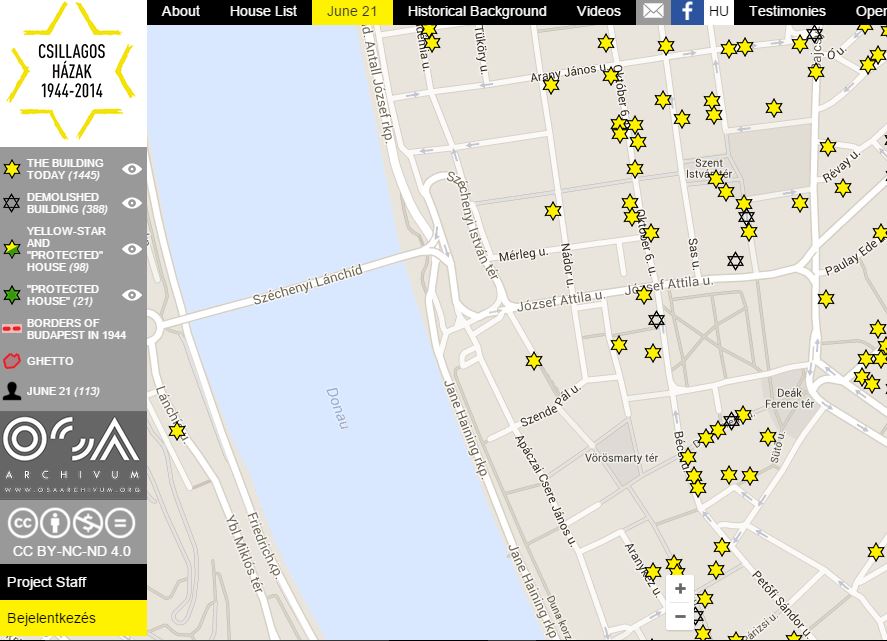Switch language to HU
Screen dimensions: 887x641
718,11
